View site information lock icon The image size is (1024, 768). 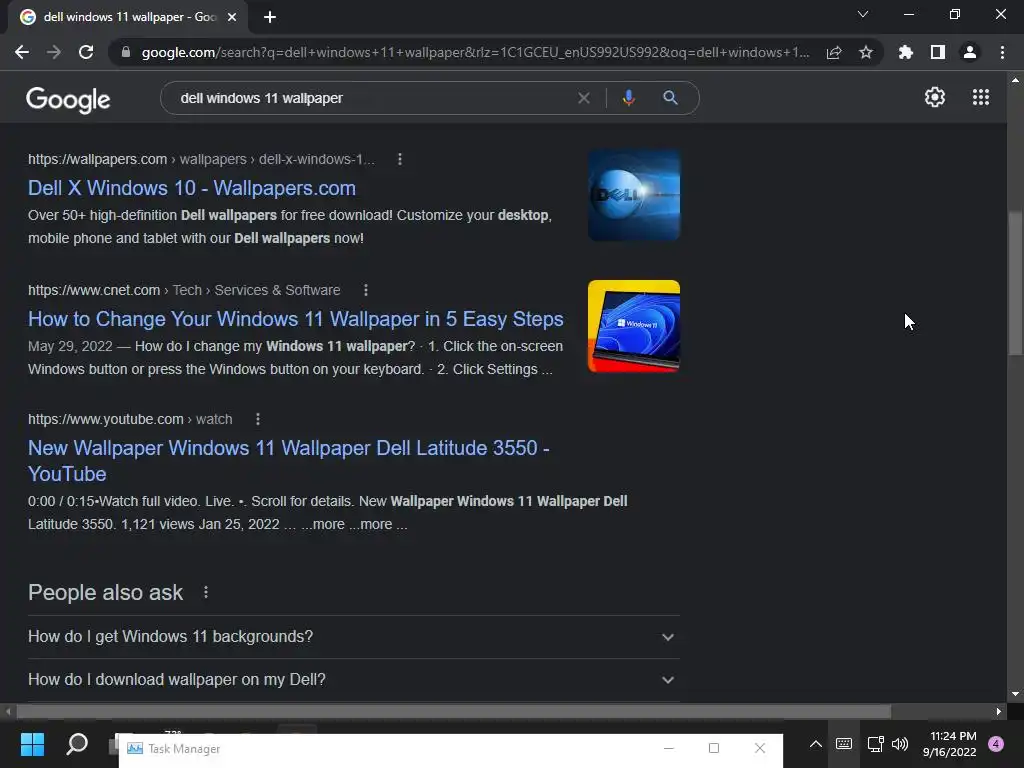(x=125, y=52)
